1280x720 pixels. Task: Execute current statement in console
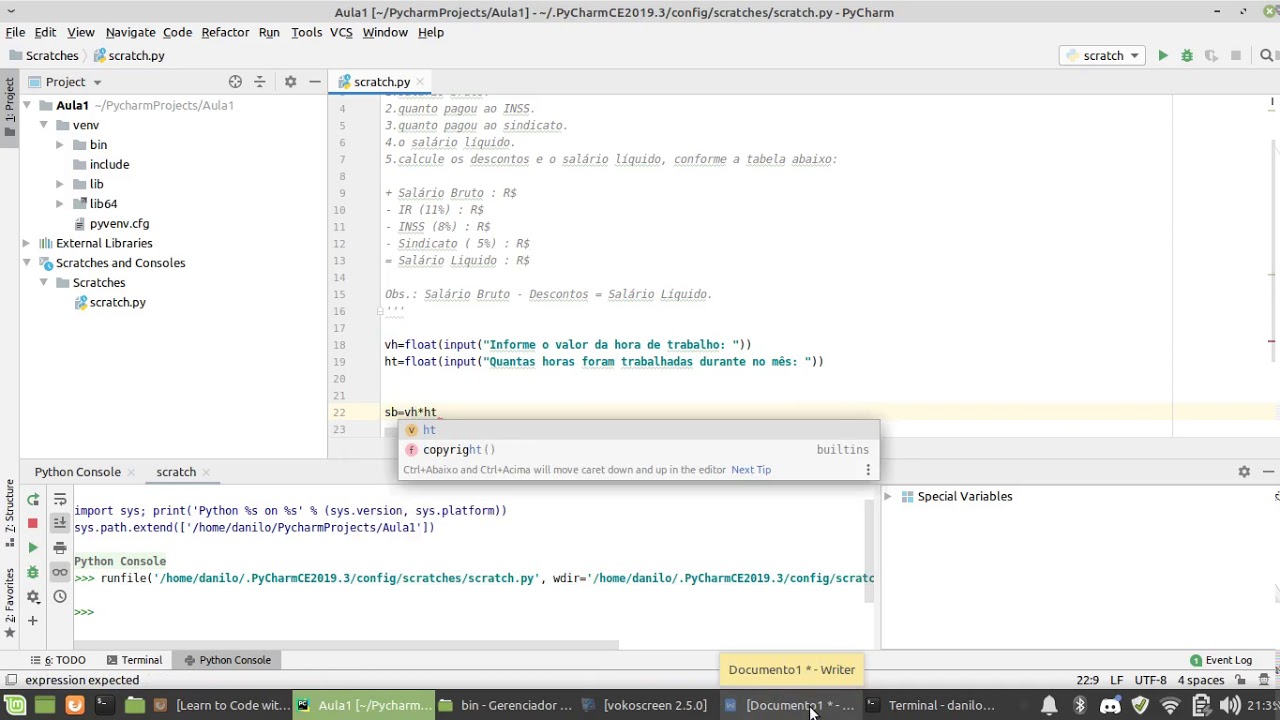pos(33,548)
